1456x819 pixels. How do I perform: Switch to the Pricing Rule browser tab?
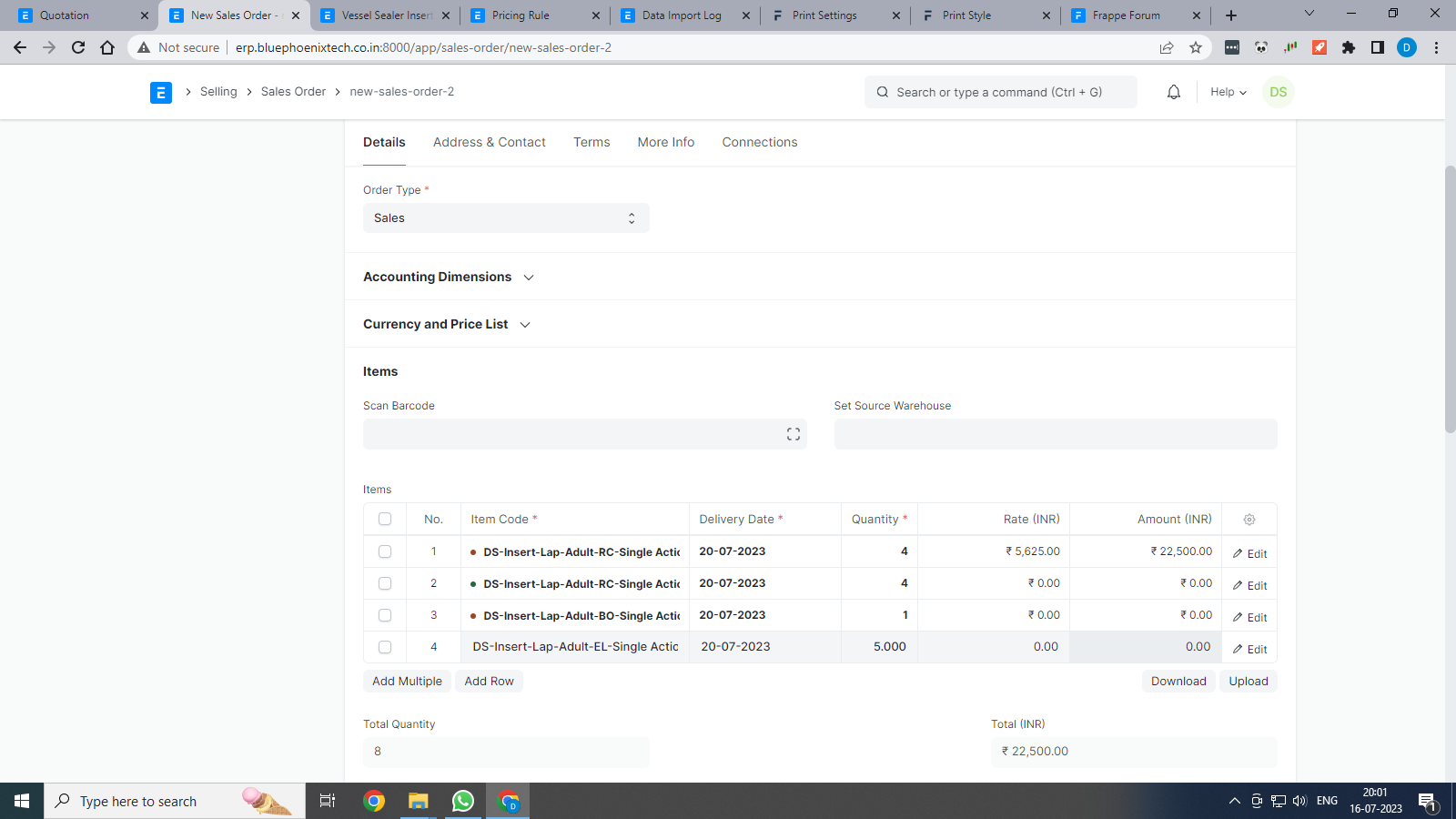[x=535, y=15]
